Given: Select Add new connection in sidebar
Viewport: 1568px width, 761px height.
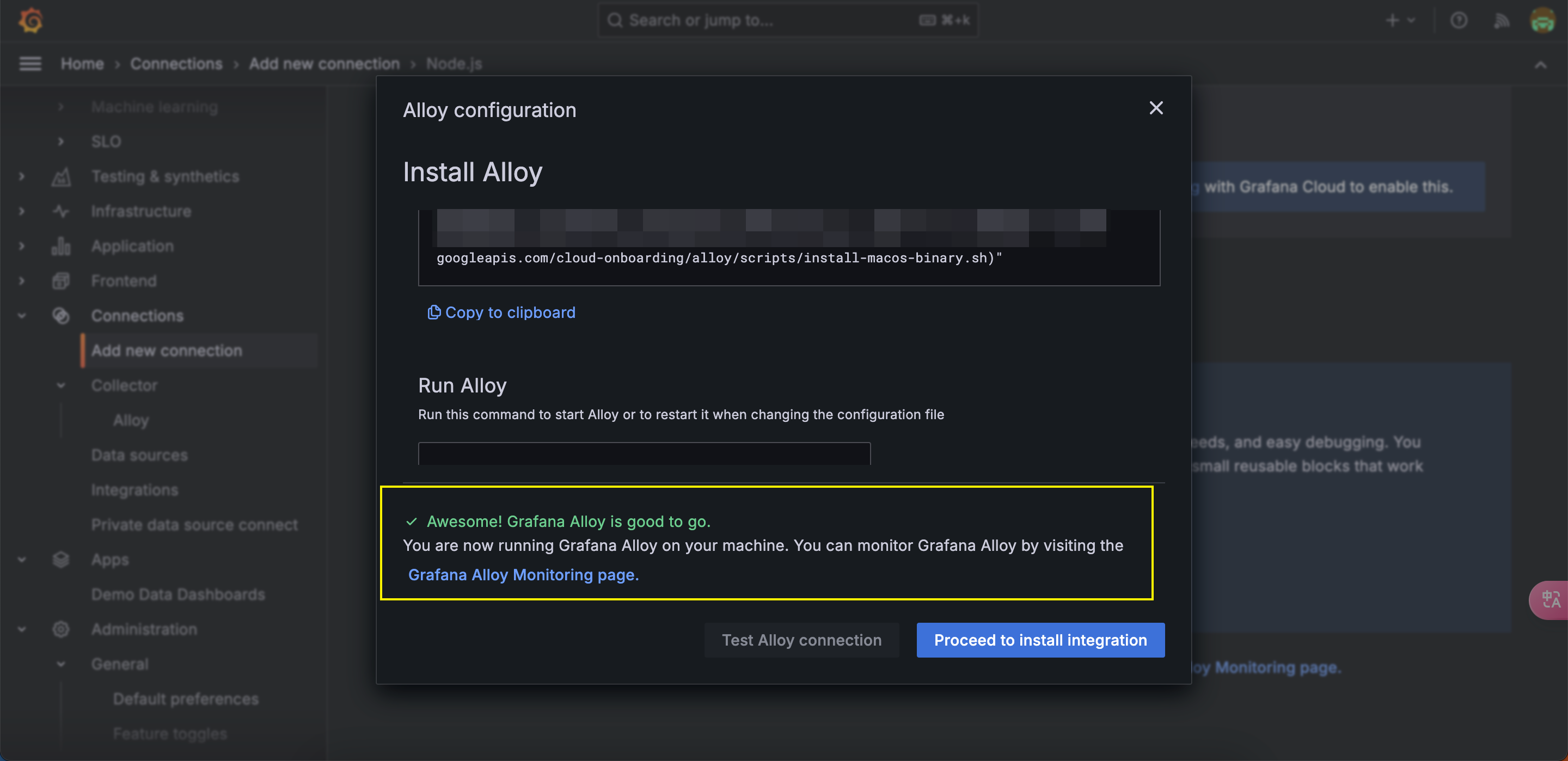Looking at the screenshot, I should (199, 351).
